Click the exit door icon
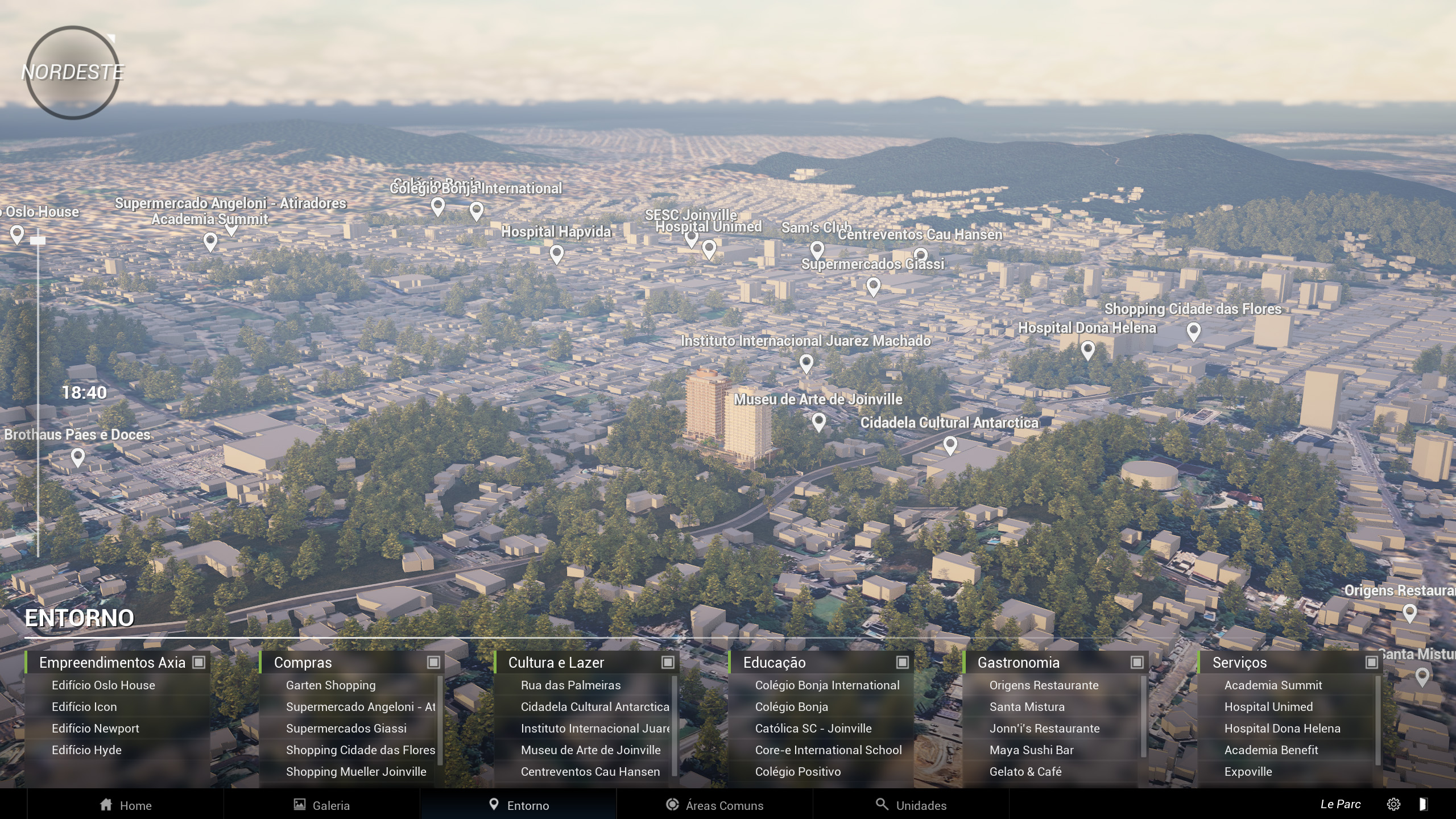Image resolution: width=1456 pixels, height=819 pixels. [x=1422, y=804]
